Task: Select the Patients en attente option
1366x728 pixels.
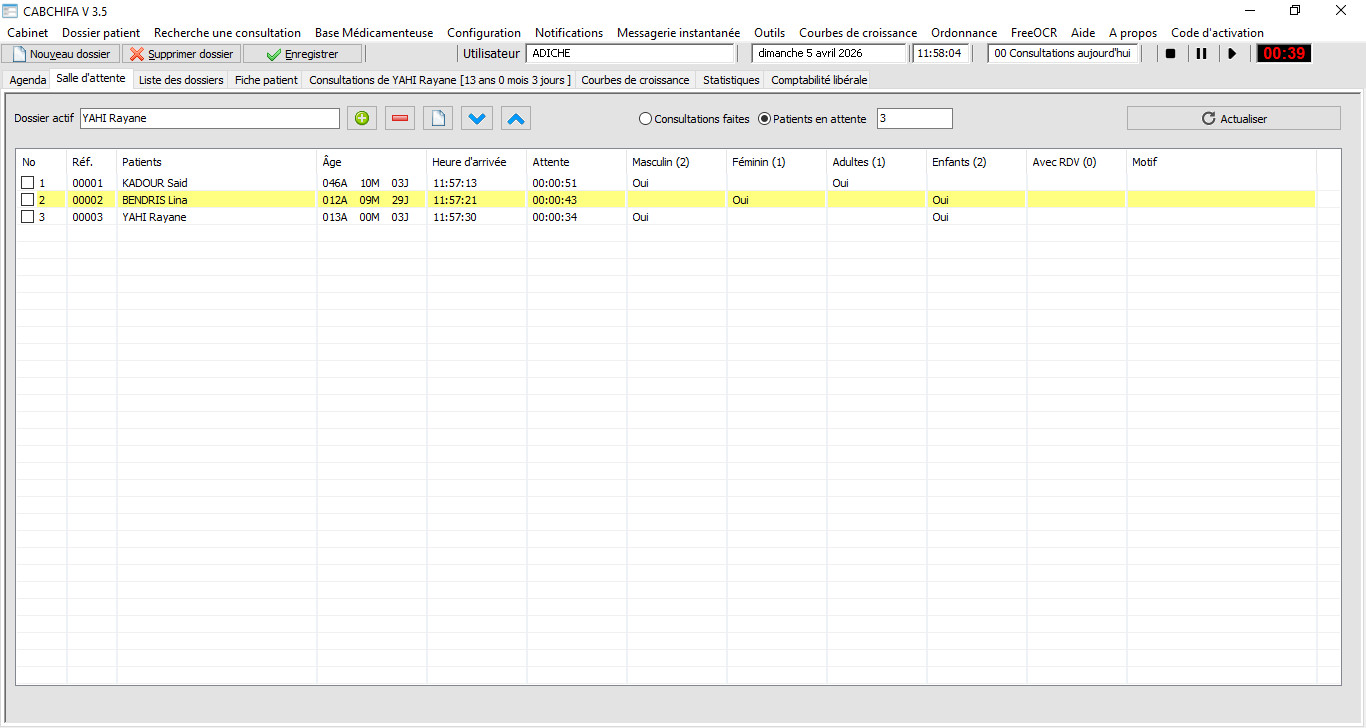Action: (x=765, y=119)
